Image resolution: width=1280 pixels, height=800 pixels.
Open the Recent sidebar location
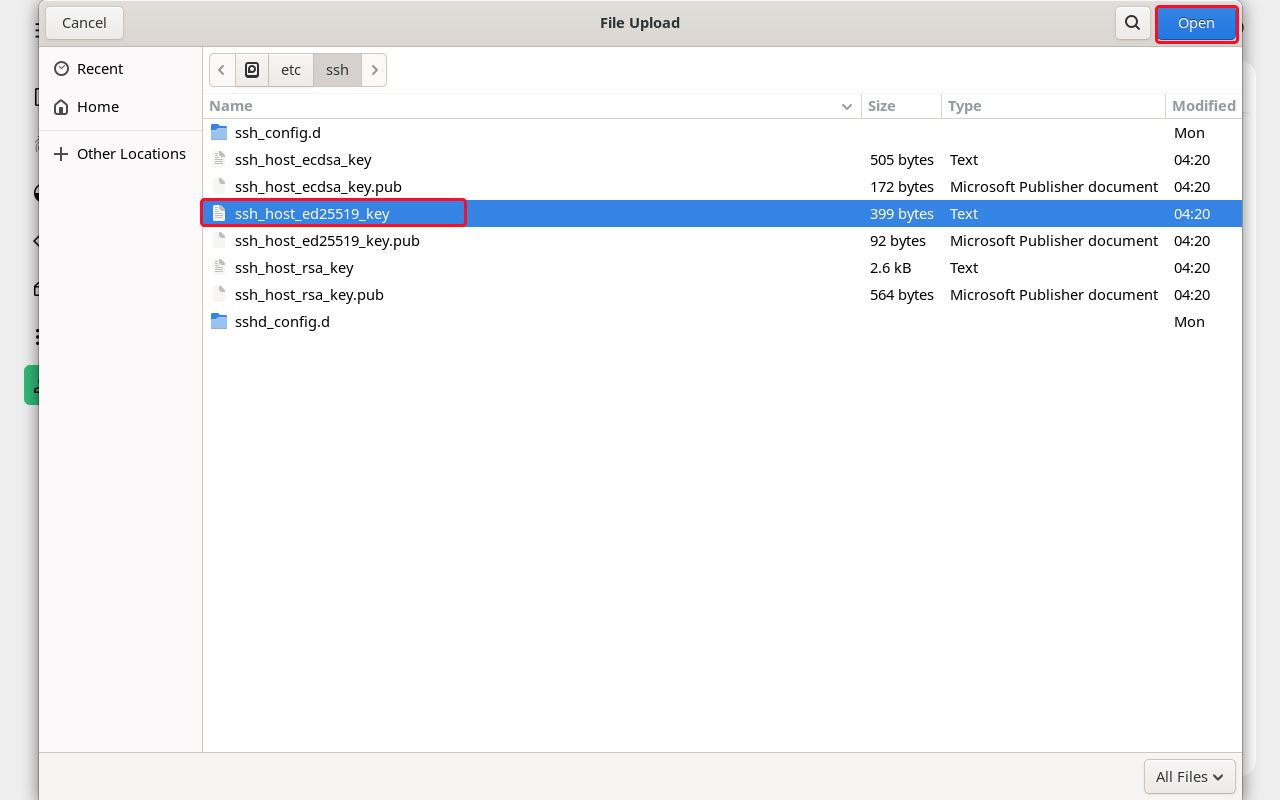(100, 69)
